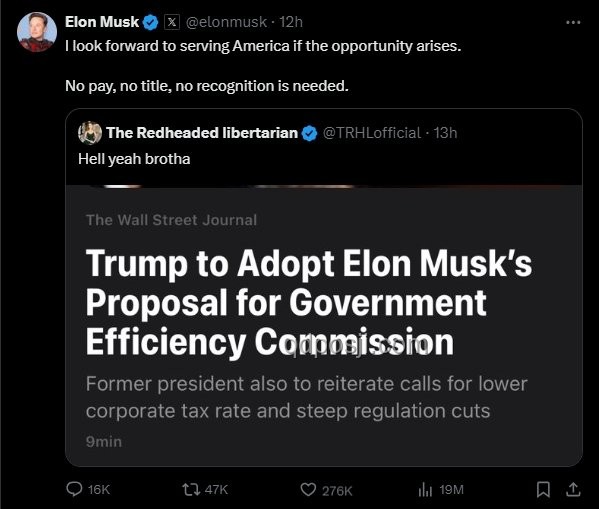Image resolution: width=599 pixels, height=509 pixels.
Task: Open the @elonmusk handle link
Action: pos(227,22)
